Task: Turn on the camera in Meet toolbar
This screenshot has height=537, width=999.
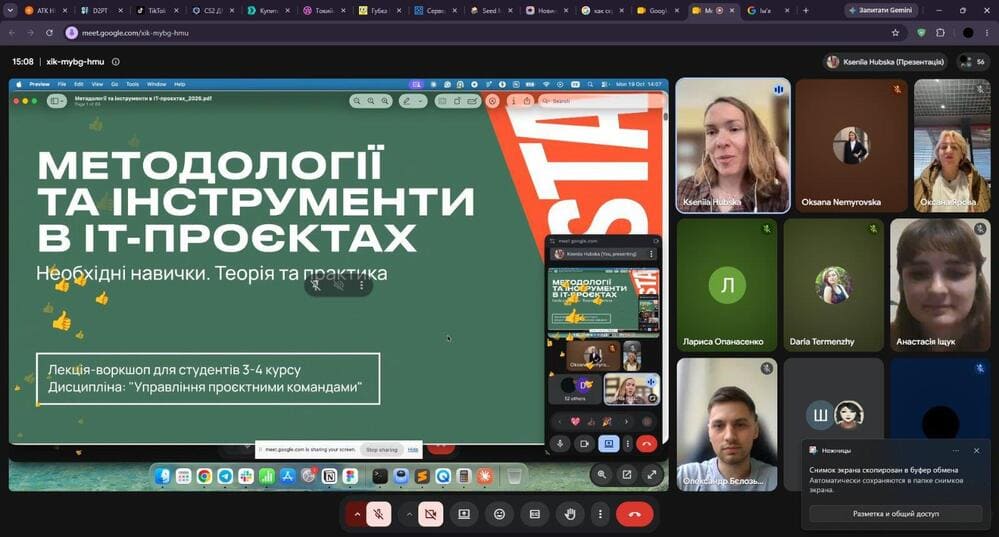Action: pyautogui.click(x=431, y=514)
